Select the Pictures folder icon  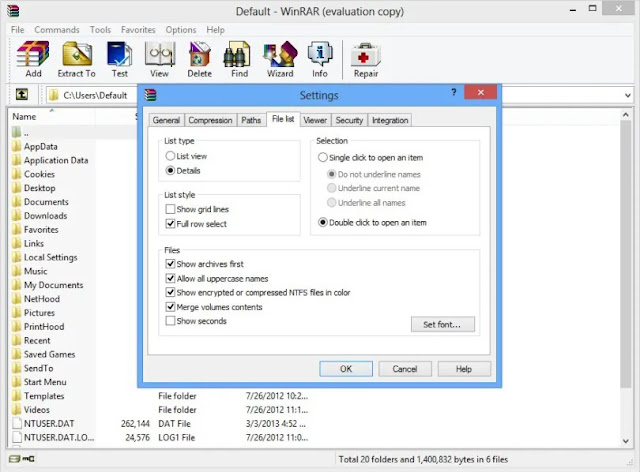click(16, 312)
